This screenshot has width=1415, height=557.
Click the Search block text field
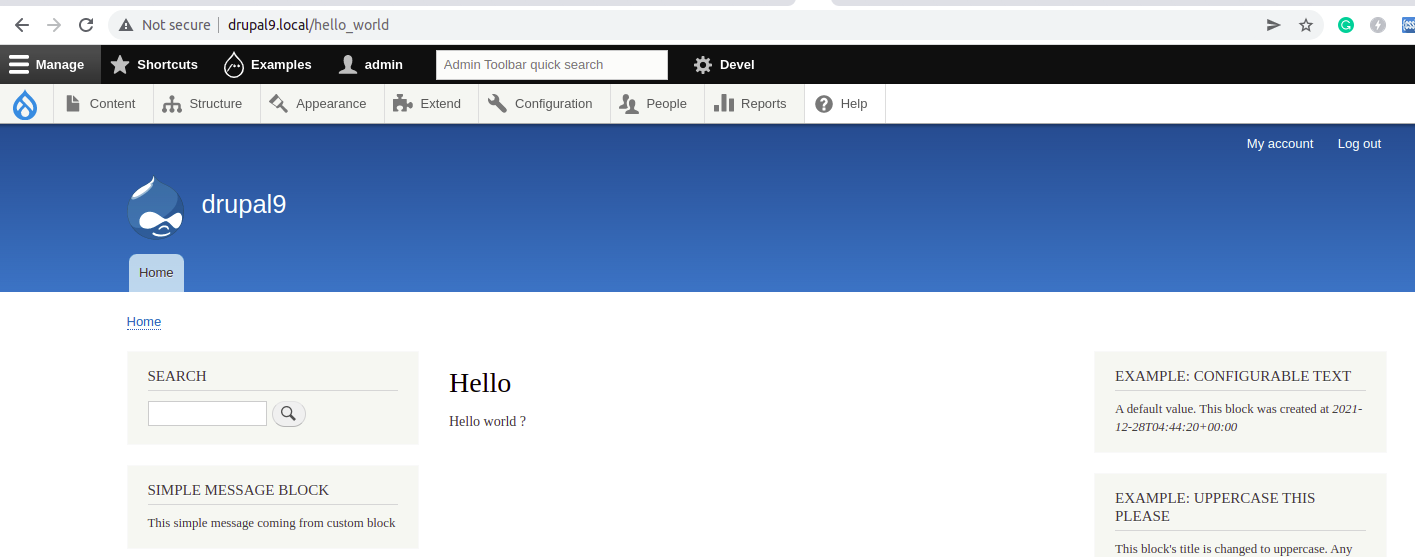point(207,414)
